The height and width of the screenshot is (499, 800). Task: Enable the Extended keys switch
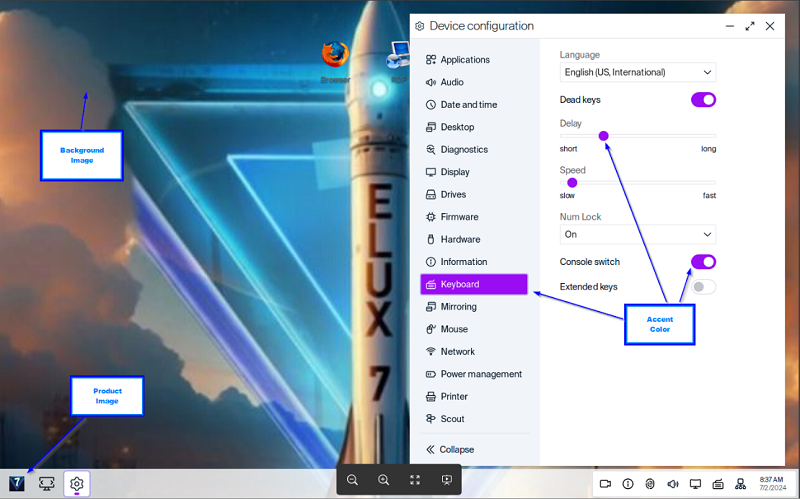(x=704, y=287)
